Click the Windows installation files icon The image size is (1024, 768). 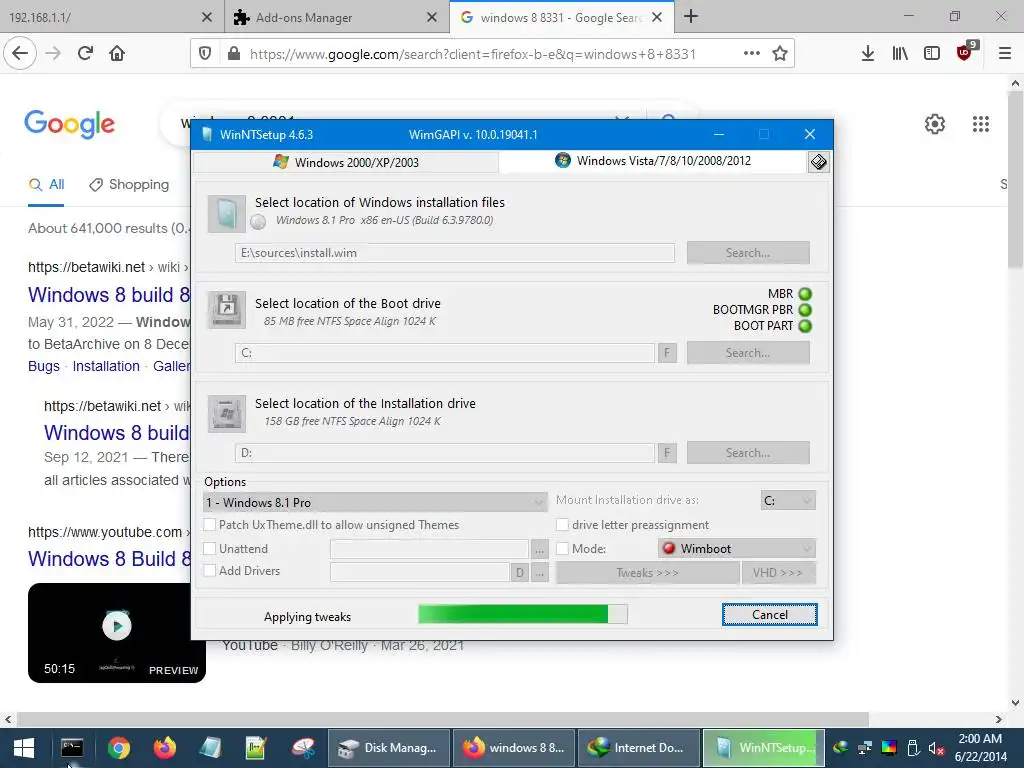pyautogui.click(x=227, y=214)
